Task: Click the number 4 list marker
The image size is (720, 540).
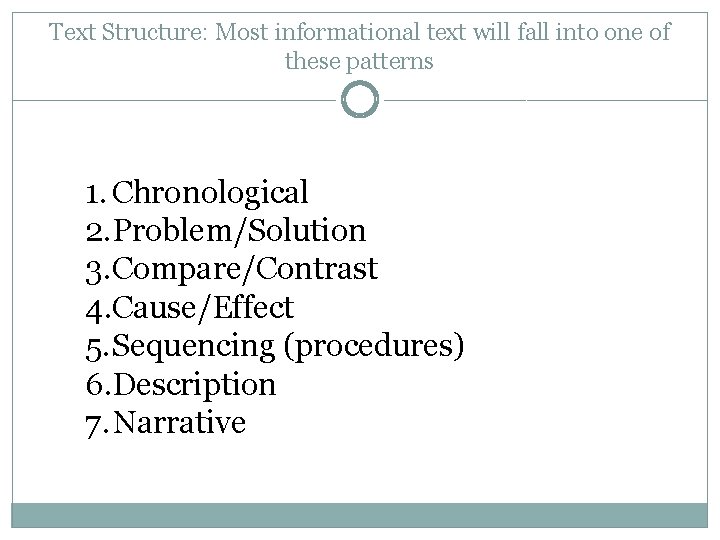Action: (98, 310)
